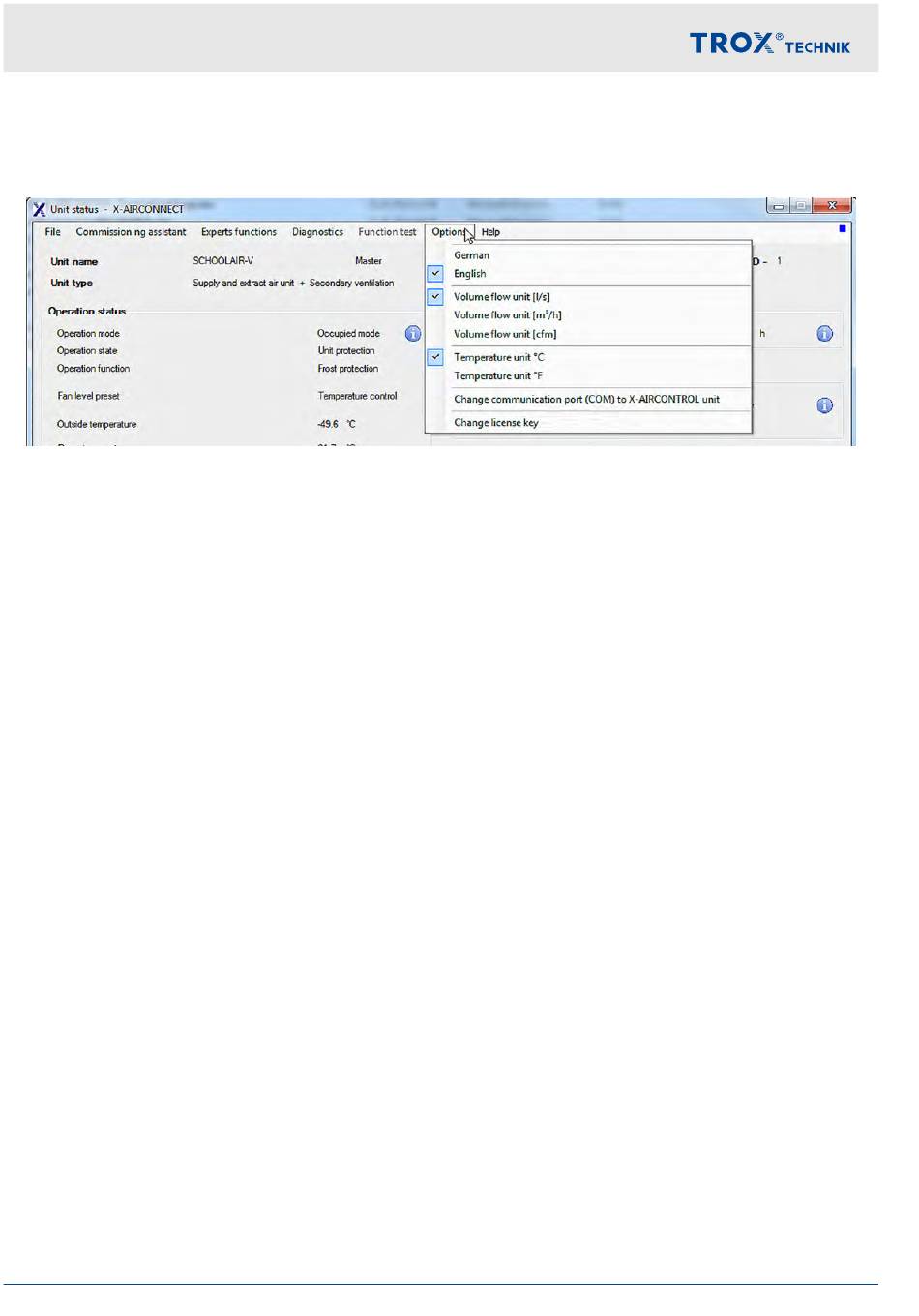Click the Operation mode label
The width and height of the screenshot is (919, 1316).
click(88, 334)
